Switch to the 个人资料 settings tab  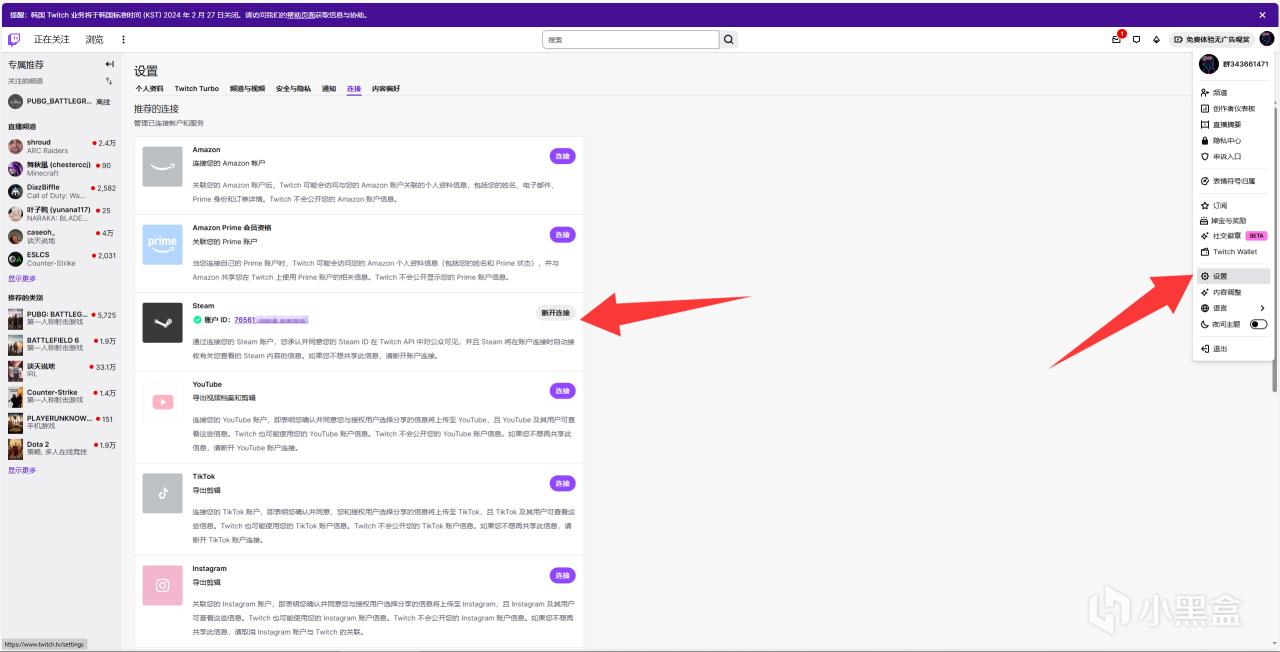coord(150,89)
